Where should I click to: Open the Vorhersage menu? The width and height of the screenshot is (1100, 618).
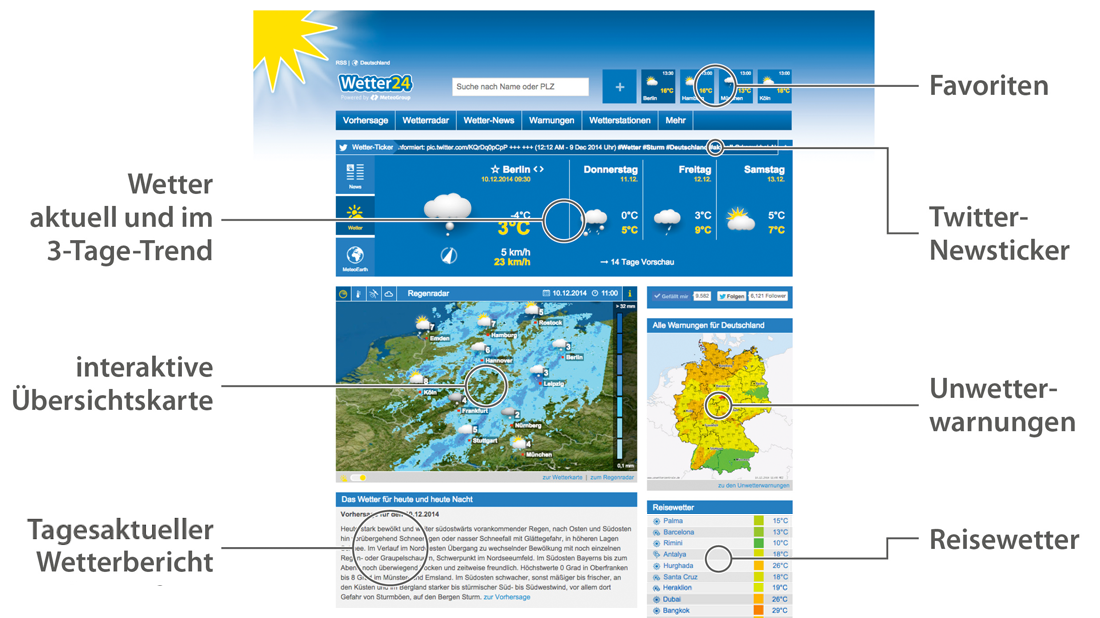(365, 121)
